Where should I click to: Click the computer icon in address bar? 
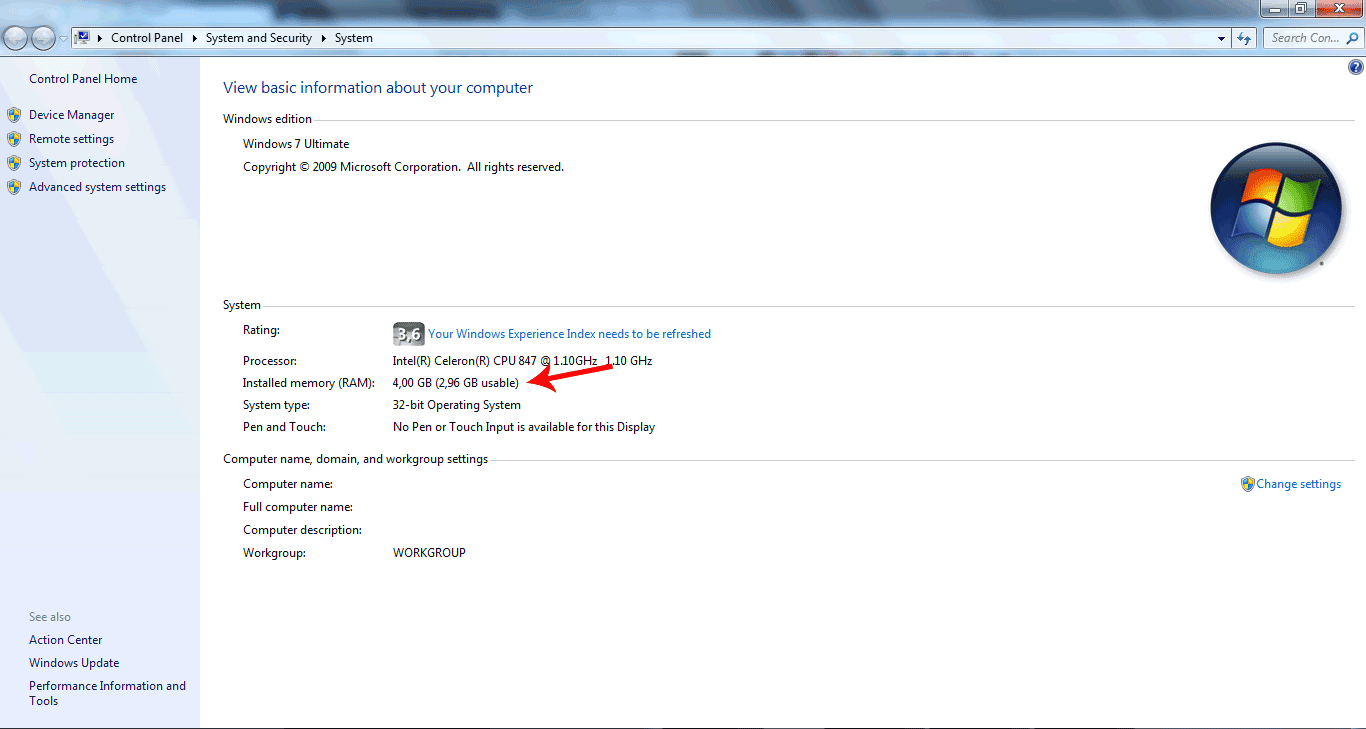pyautogui.click(x=83, y=38)
